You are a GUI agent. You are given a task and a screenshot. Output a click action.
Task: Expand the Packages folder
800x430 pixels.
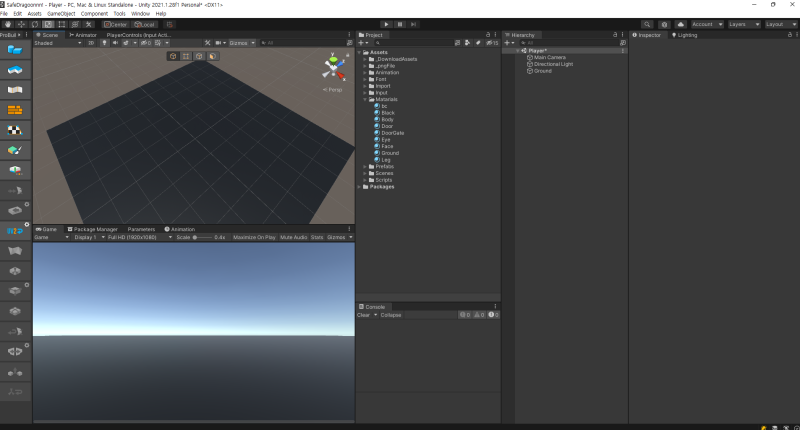coord(360,187)
